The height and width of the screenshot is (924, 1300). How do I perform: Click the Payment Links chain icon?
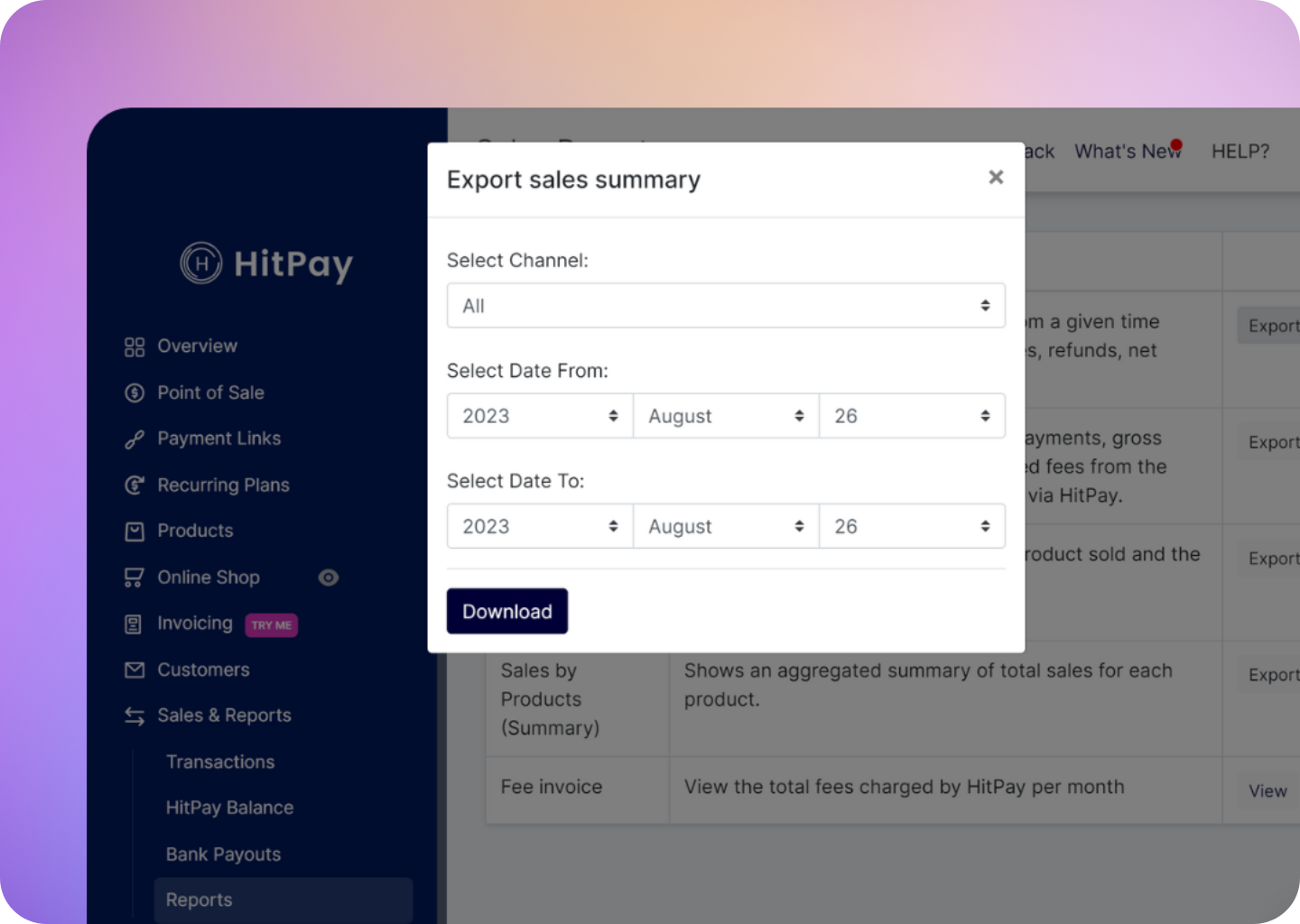click(x=135, y=439)
